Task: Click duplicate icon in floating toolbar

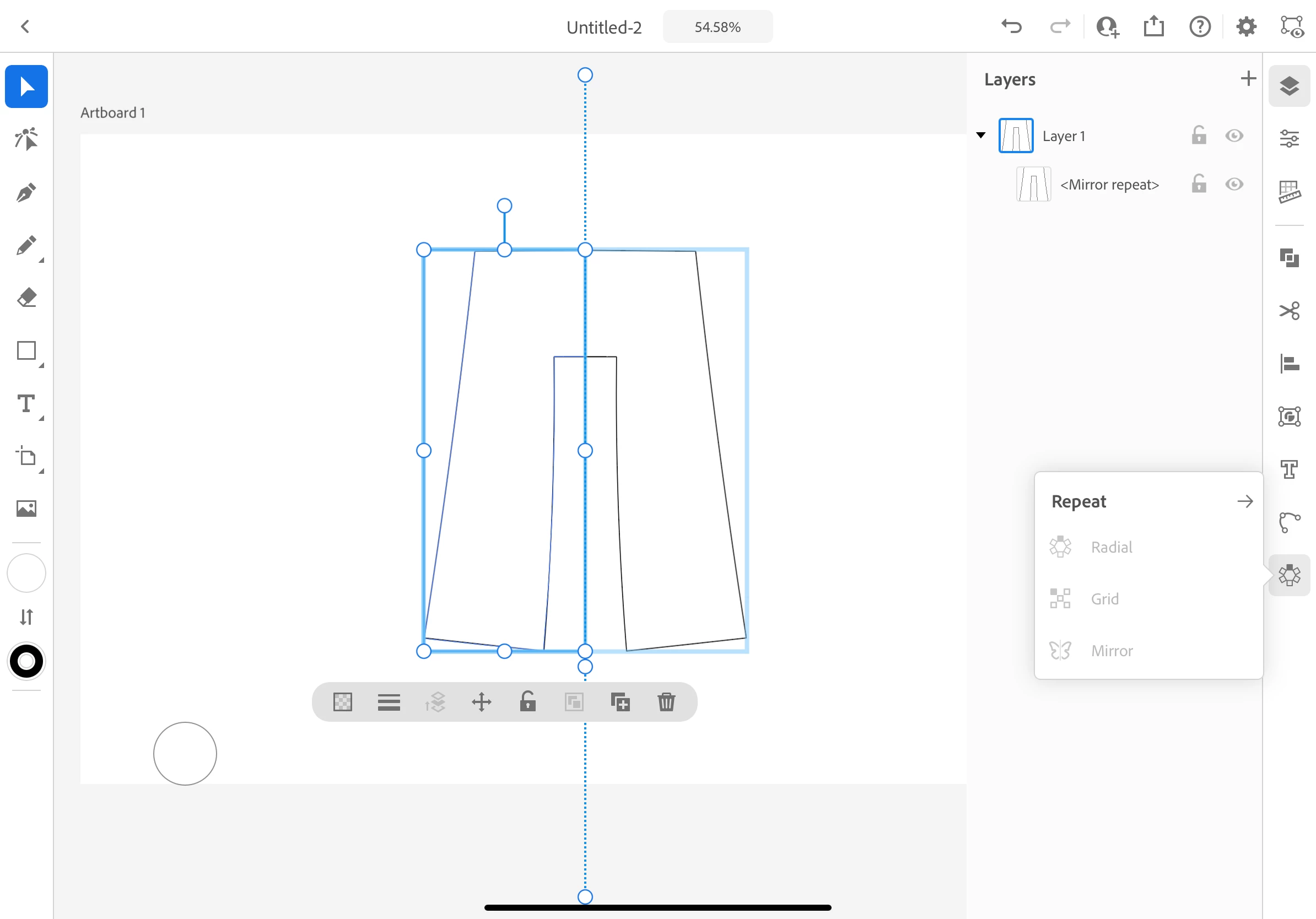Action: 620,702
